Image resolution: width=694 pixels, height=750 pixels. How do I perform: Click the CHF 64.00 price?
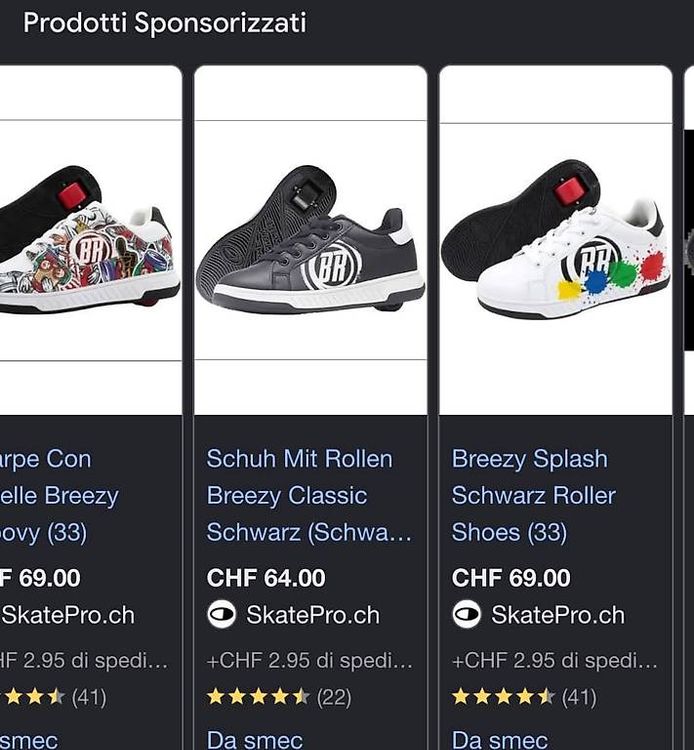266,578
